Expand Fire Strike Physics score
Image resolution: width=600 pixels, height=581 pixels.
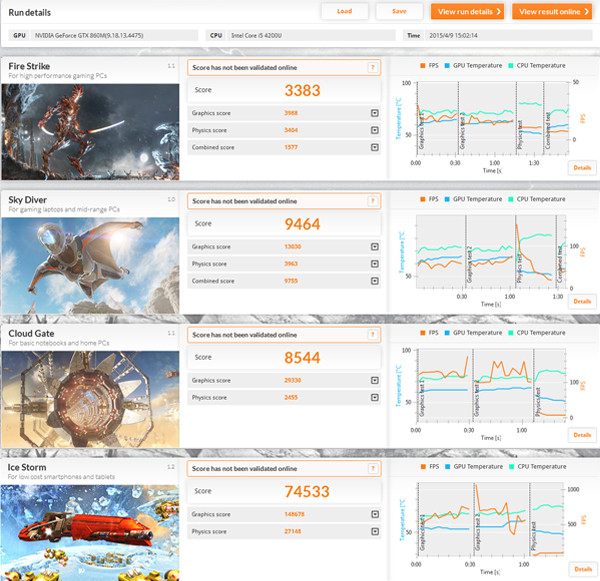pos(375,130)
